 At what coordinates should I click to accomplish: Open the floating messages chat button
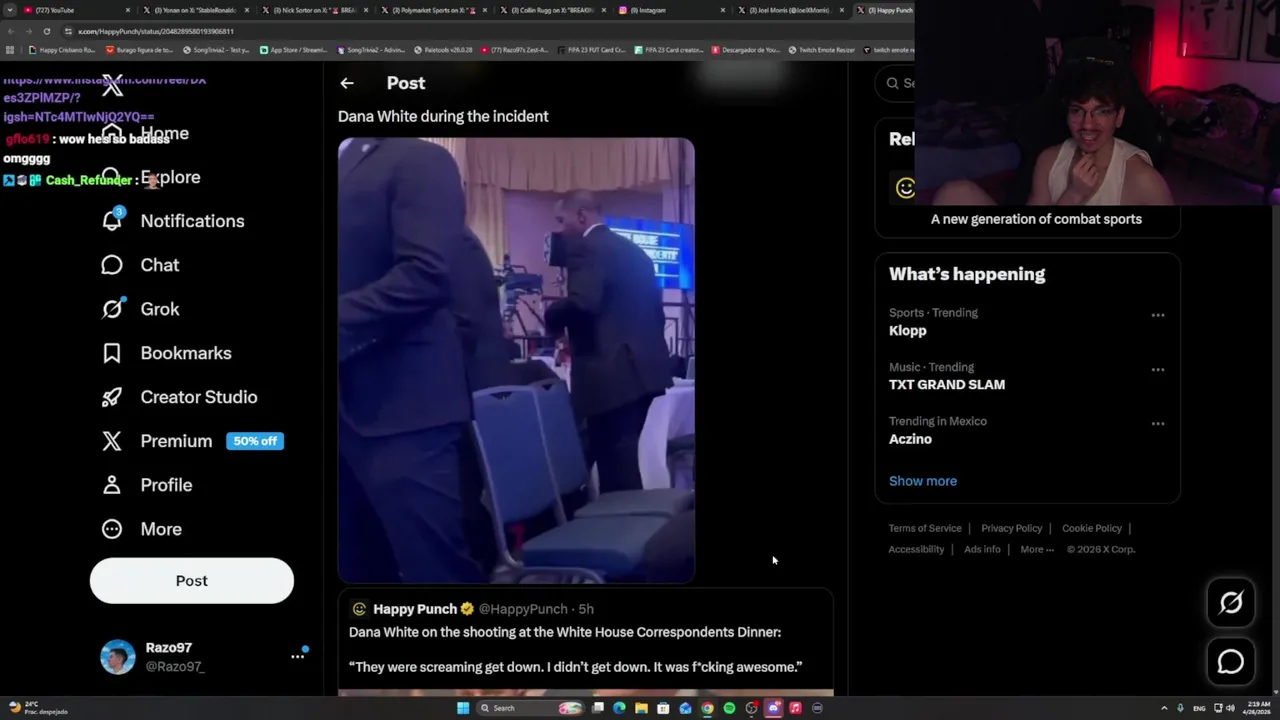click(x=1231, y=662)
